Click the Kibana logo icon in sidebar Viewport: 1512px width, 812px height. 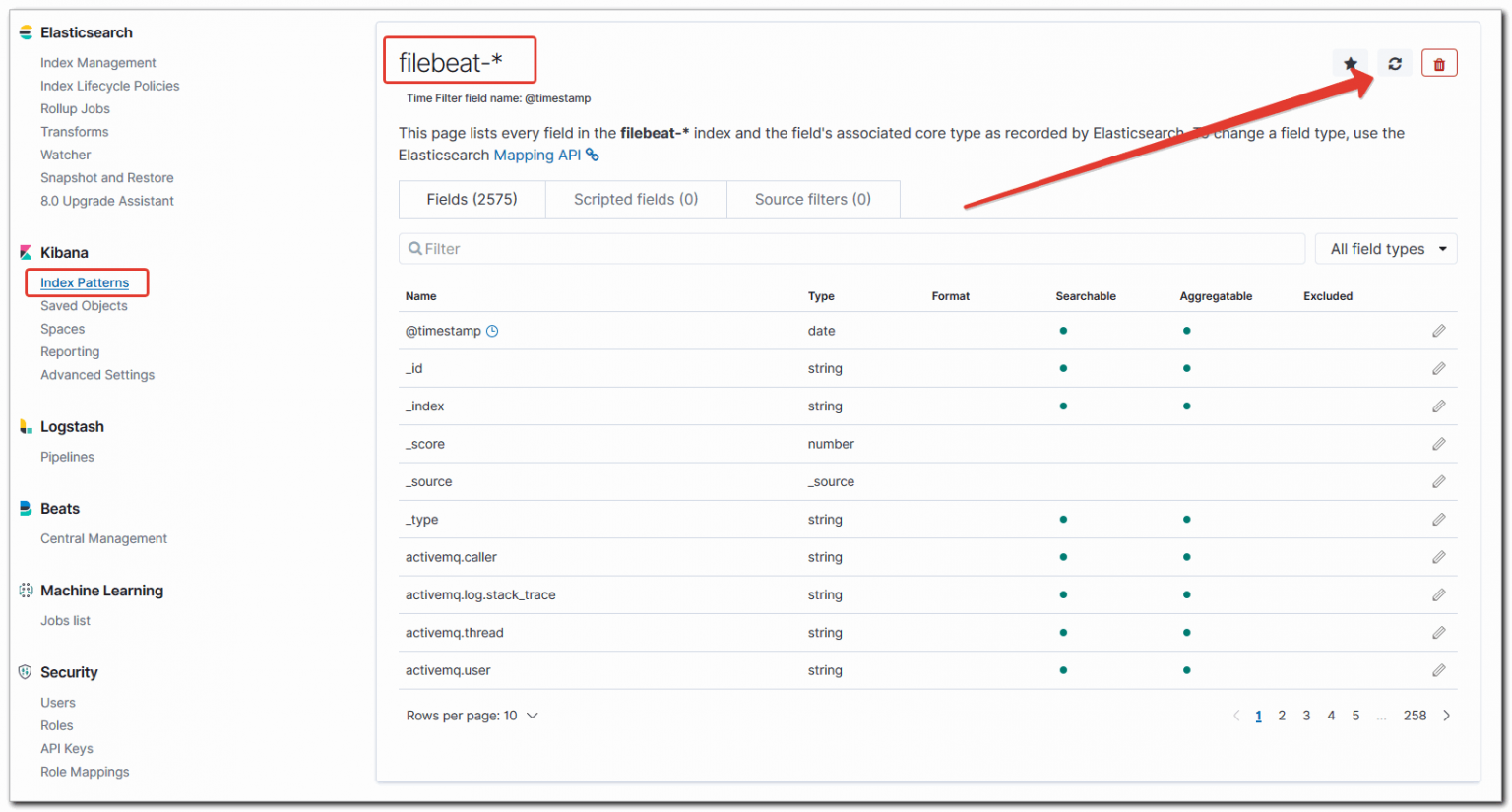point(26,253)
